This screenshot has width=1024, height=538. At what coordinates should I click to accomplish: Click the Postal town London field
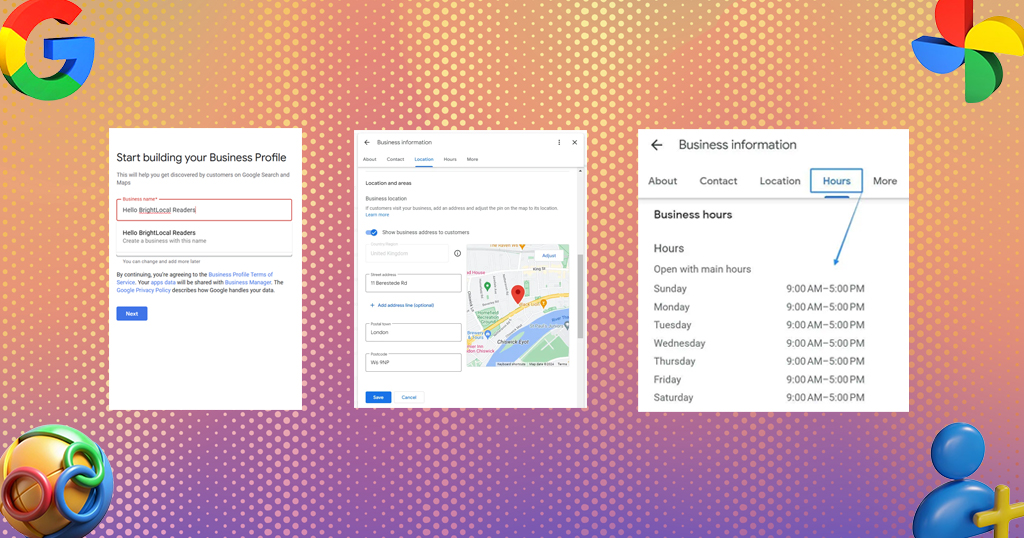pos(413,332)
